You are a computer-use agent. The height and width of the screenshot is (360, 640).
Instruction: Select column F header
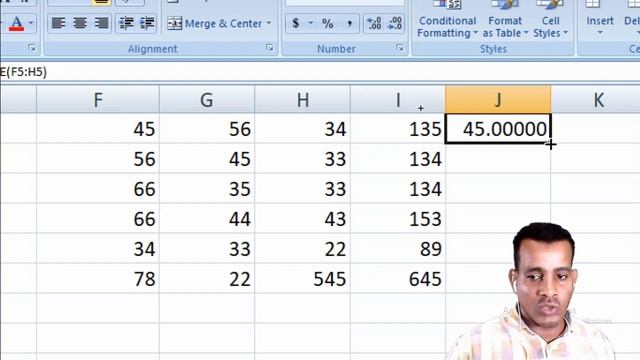click(98, 99)
